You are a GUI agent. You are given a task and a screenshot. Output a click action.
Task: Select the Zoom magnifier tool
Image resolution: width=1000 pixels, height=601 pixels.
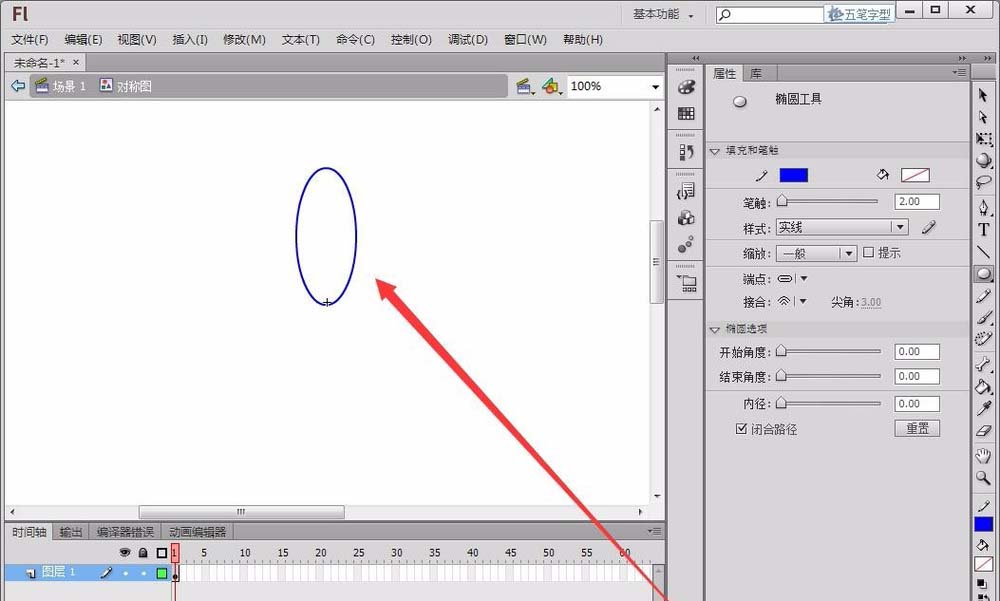[983, 477]
